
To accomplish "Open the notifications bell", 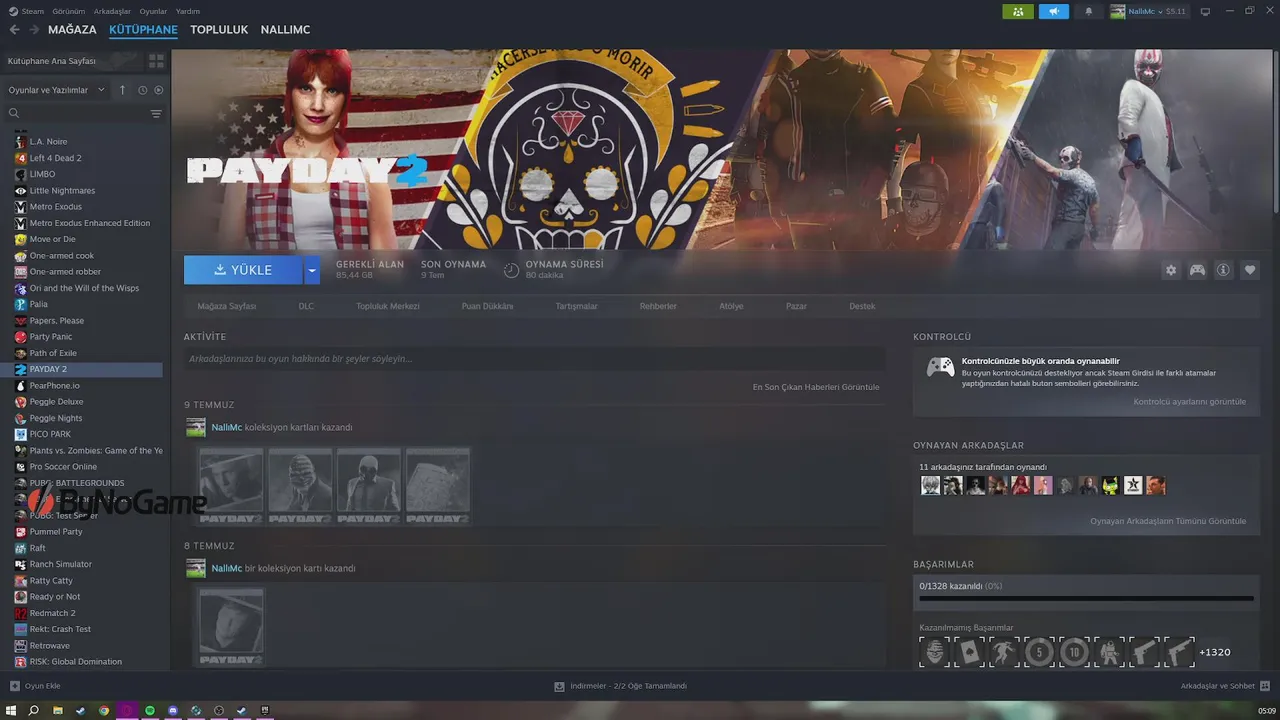I will point(1089,11).
